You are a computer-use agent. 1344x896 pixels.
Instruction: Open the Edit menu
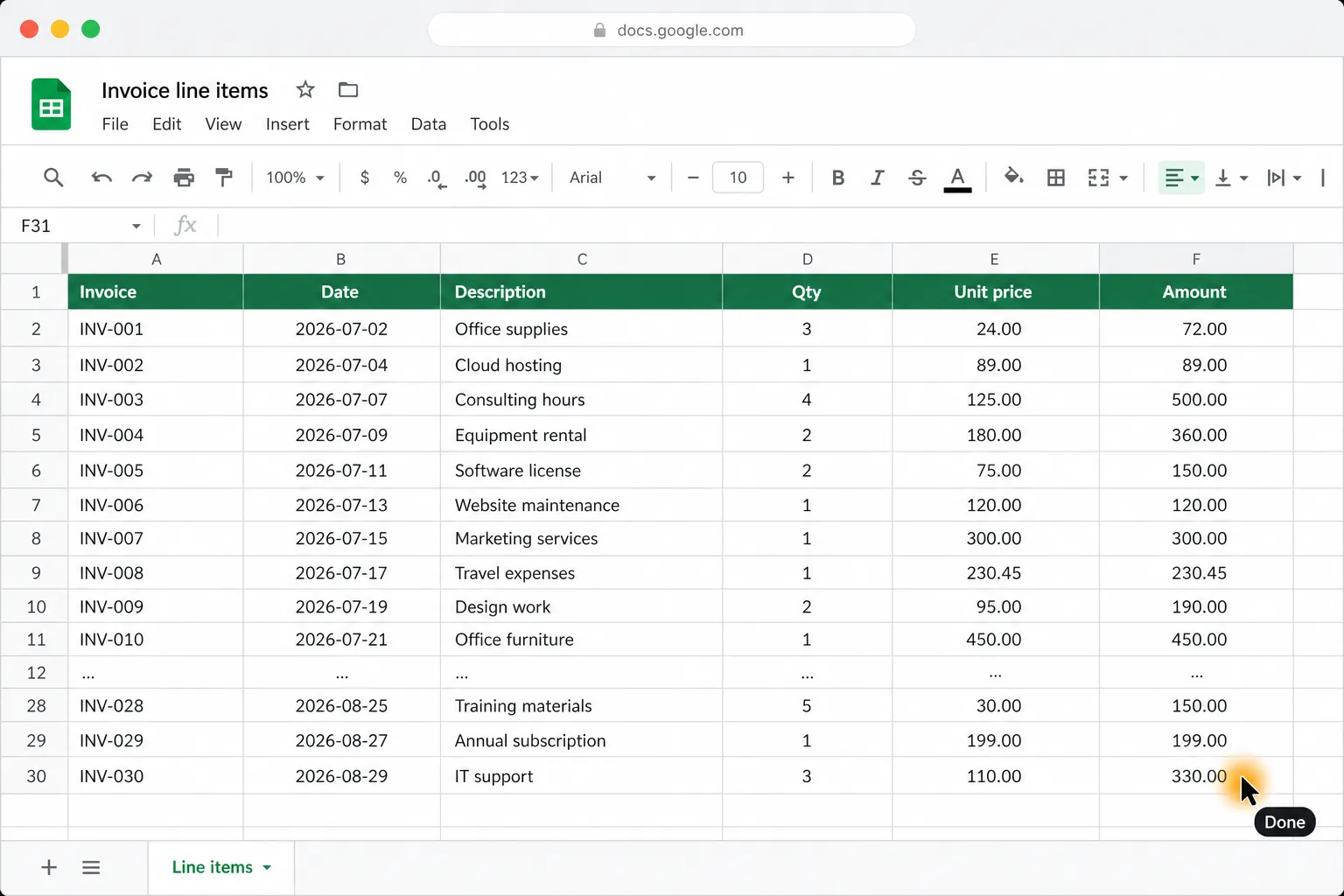click(x=166, y=124)
